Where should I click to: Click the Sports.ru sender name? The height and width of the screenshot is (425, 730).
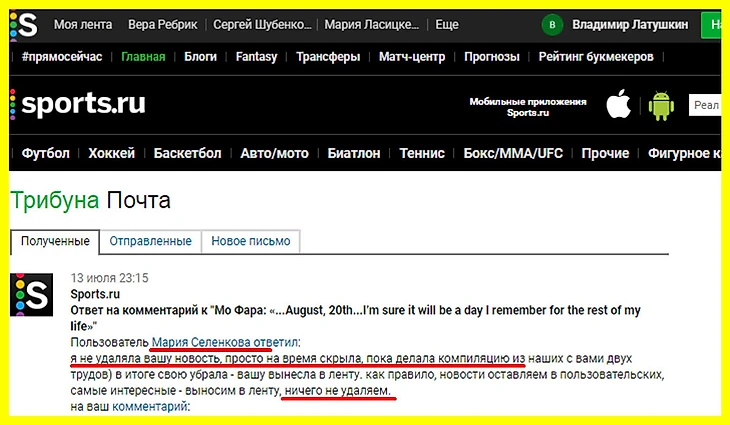tap(95, 294)
